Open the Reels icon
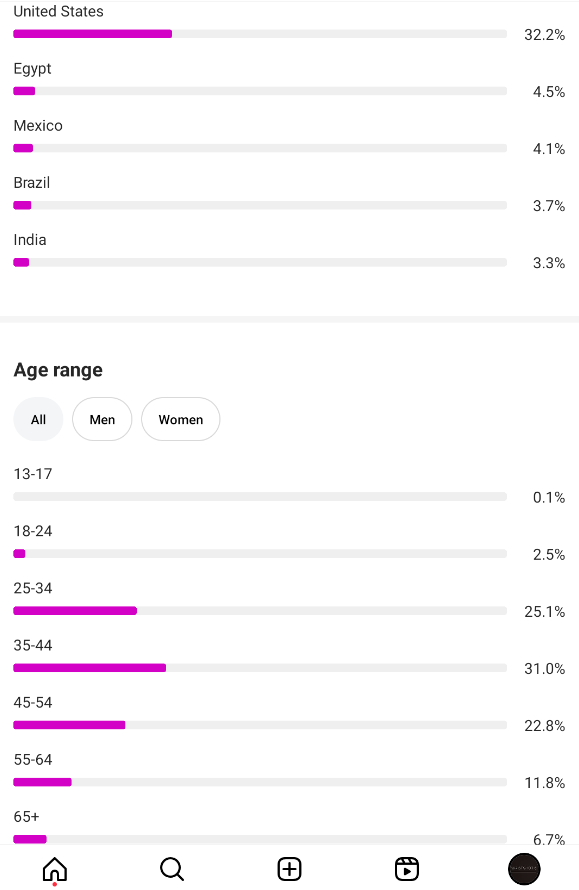579x890 pixels. pyautogui.click(x=407, y=869)
